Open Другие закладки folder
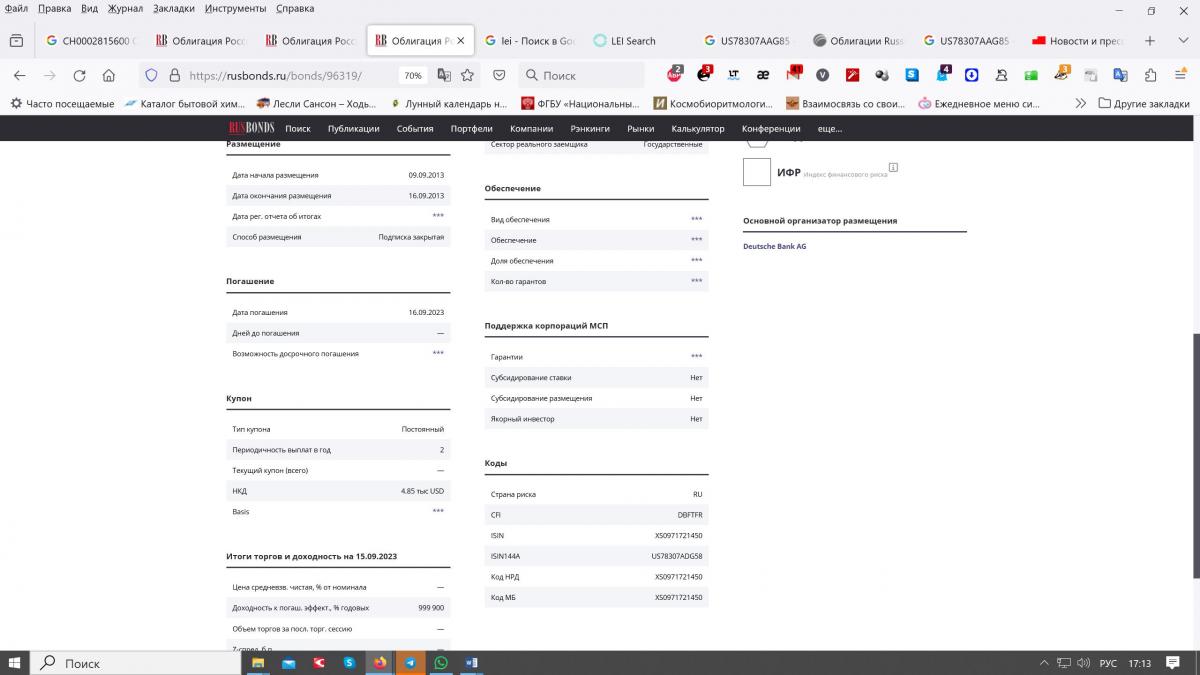 tap(1144, 103)
